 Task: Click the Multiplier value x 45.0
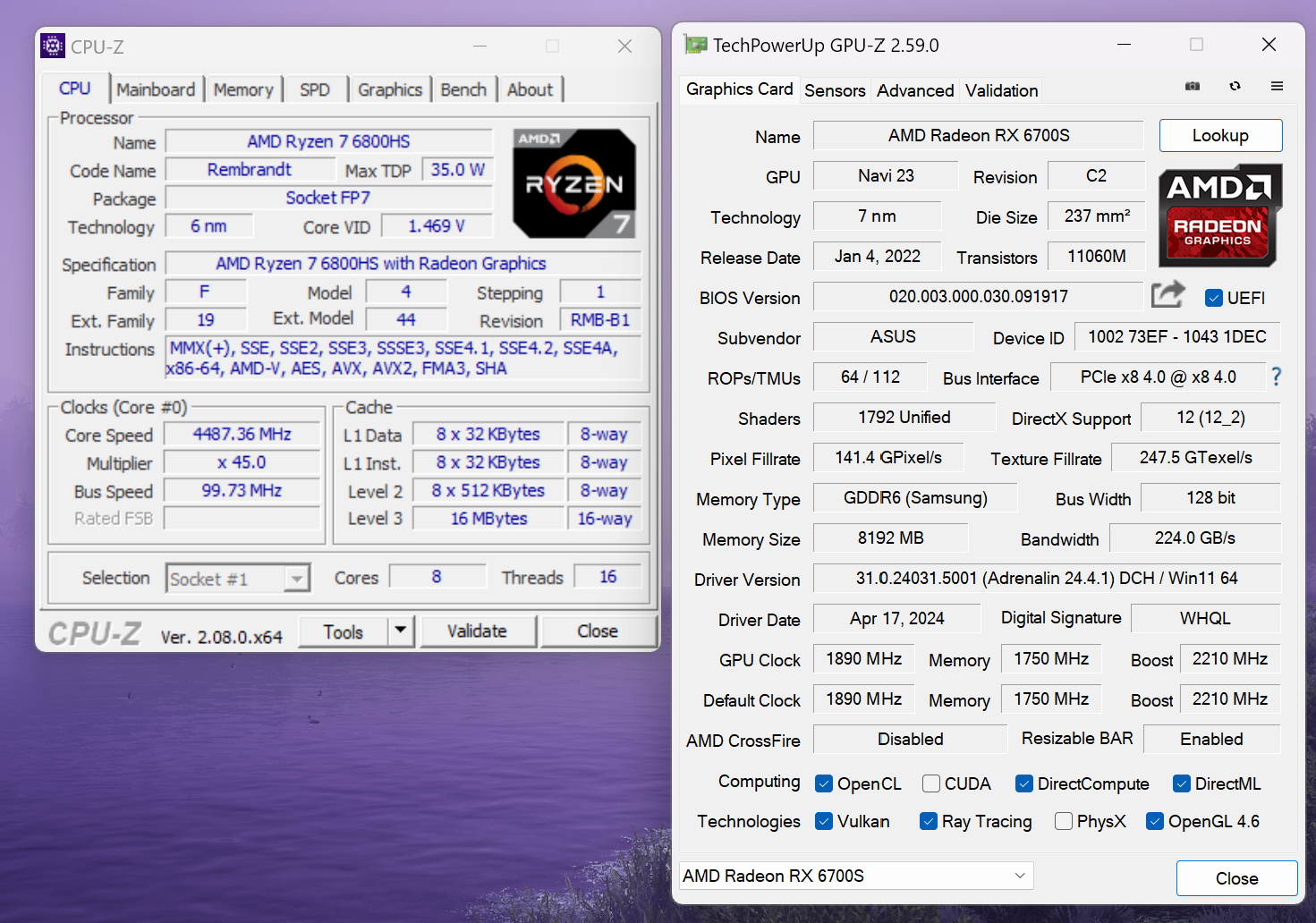(x=242, y=462)
